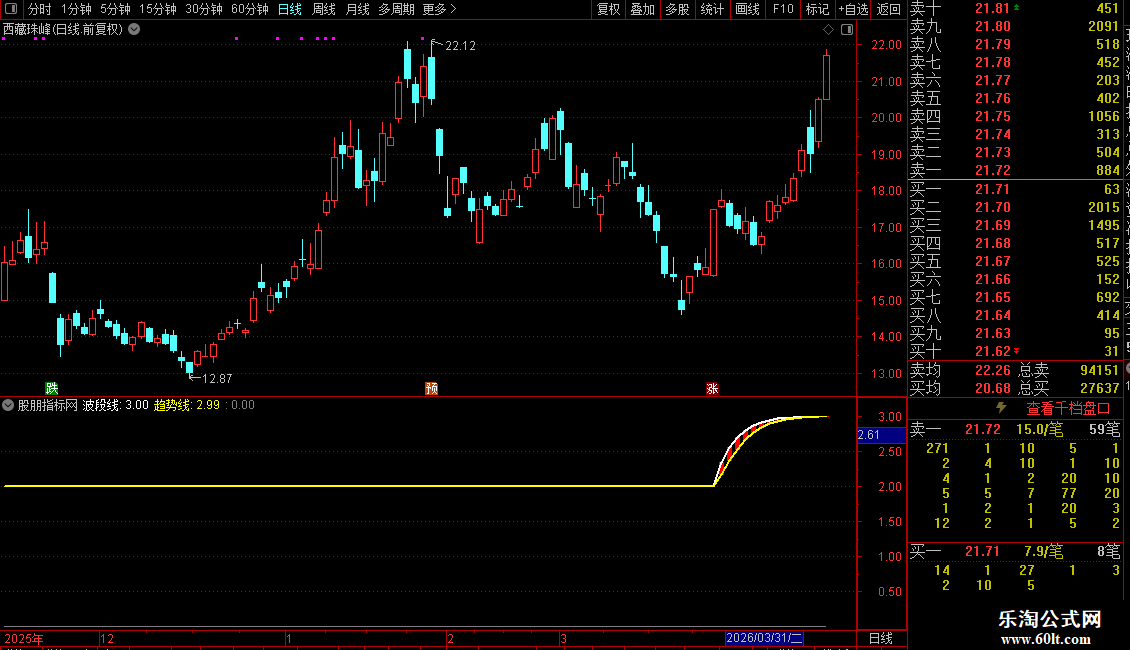
Task: Toggle the side panel icon on chart
Action: coord(847,30)
